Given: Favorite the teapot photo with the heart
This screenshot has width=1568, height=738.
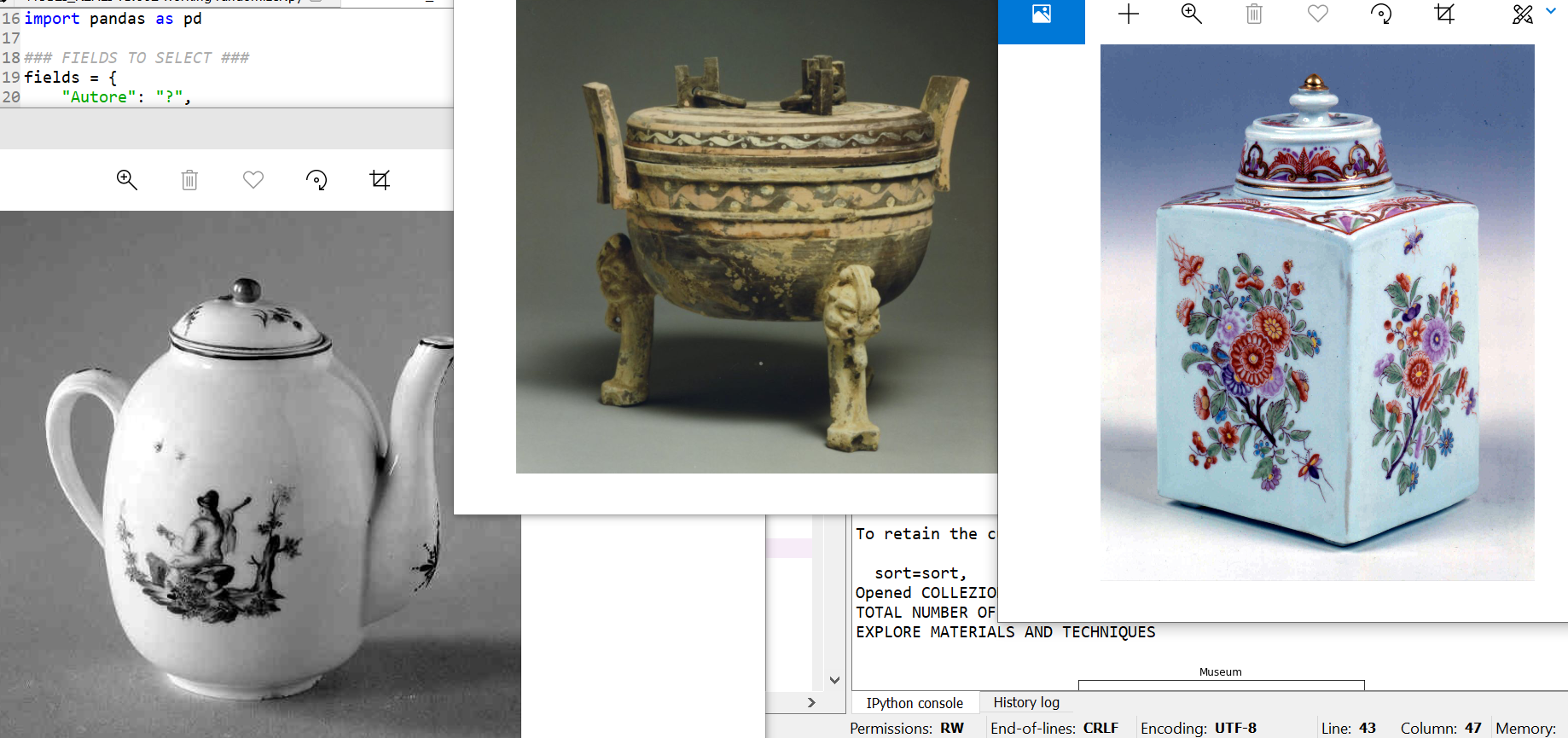Looking at the screenshot, I should (x=253, y=180).
